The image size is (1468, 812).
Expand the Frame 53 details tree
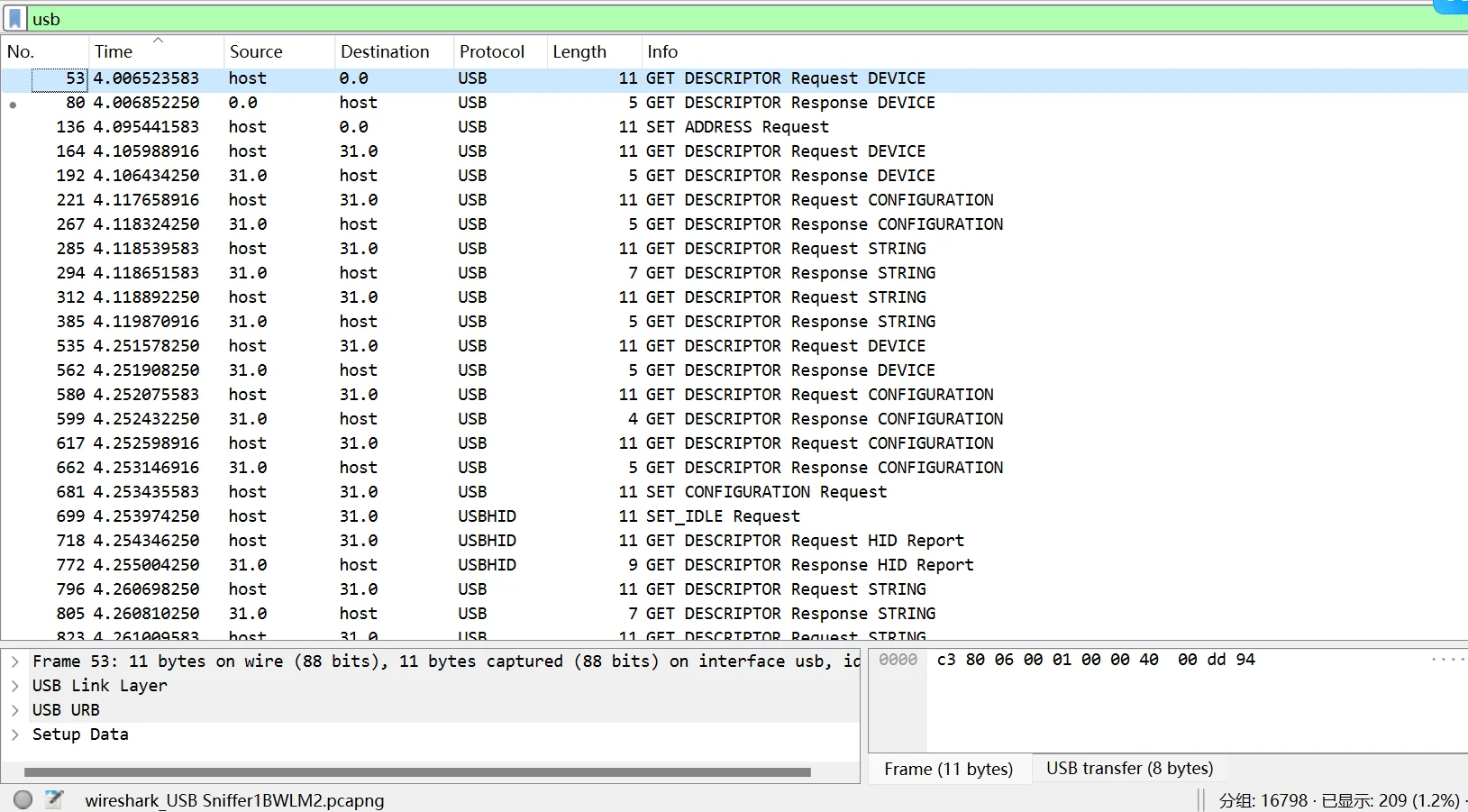[x=15, y=661]
